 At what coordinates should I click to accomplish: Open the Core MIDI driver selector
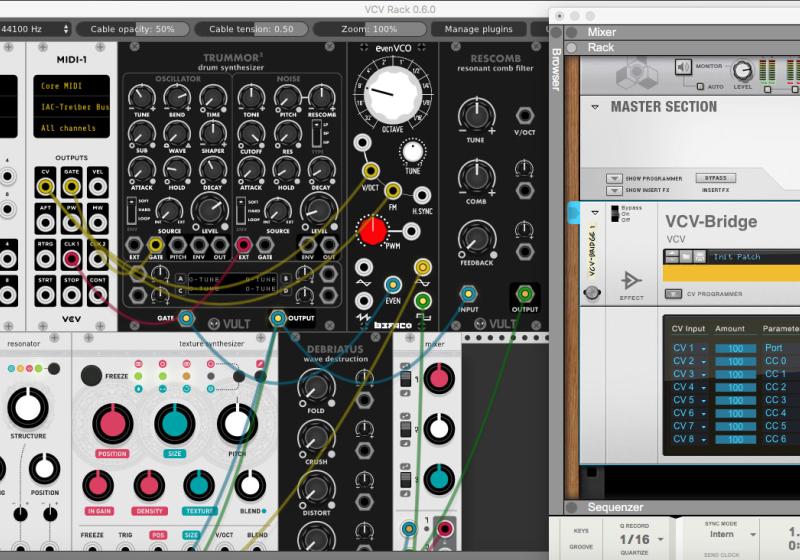pos(71,86)
